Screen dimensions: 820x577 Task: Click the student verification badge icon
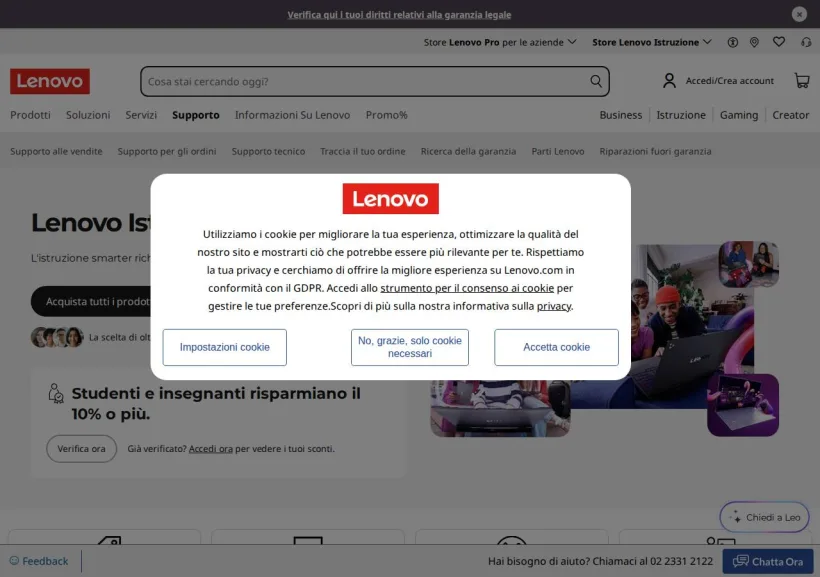tap(55, 393)
